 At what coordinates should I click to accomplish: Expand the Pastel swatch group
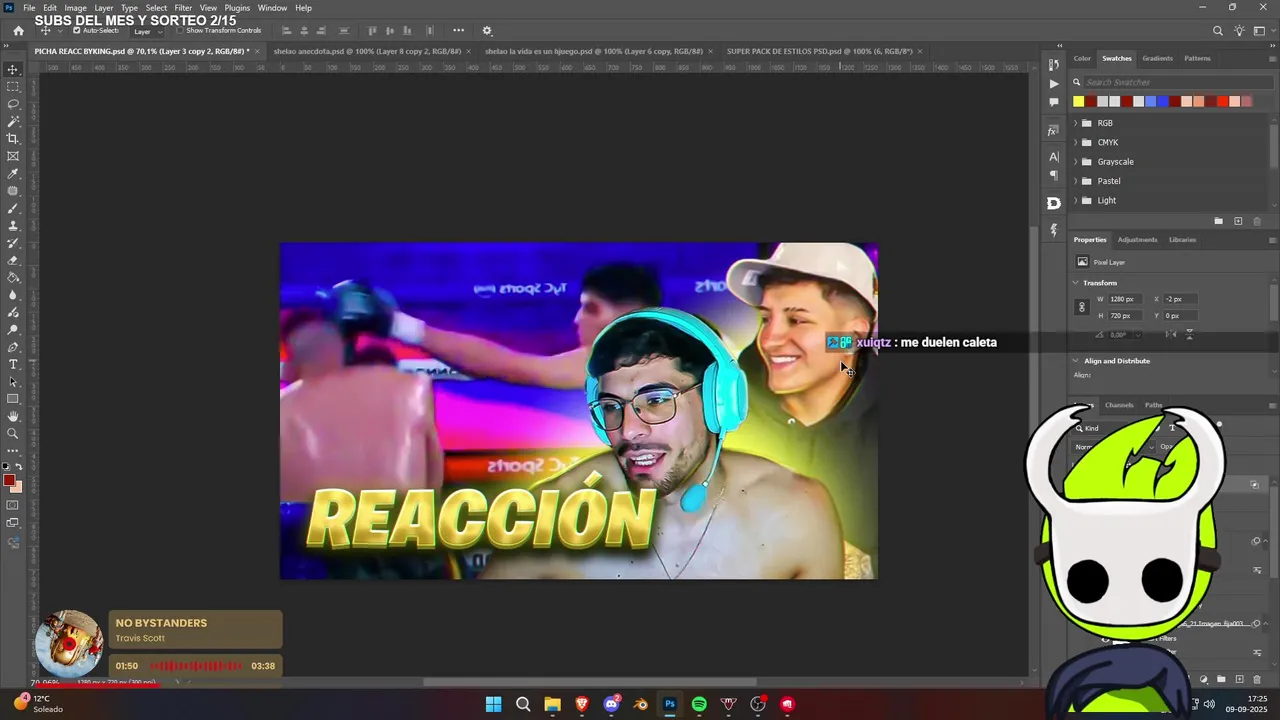[1075, 181]
